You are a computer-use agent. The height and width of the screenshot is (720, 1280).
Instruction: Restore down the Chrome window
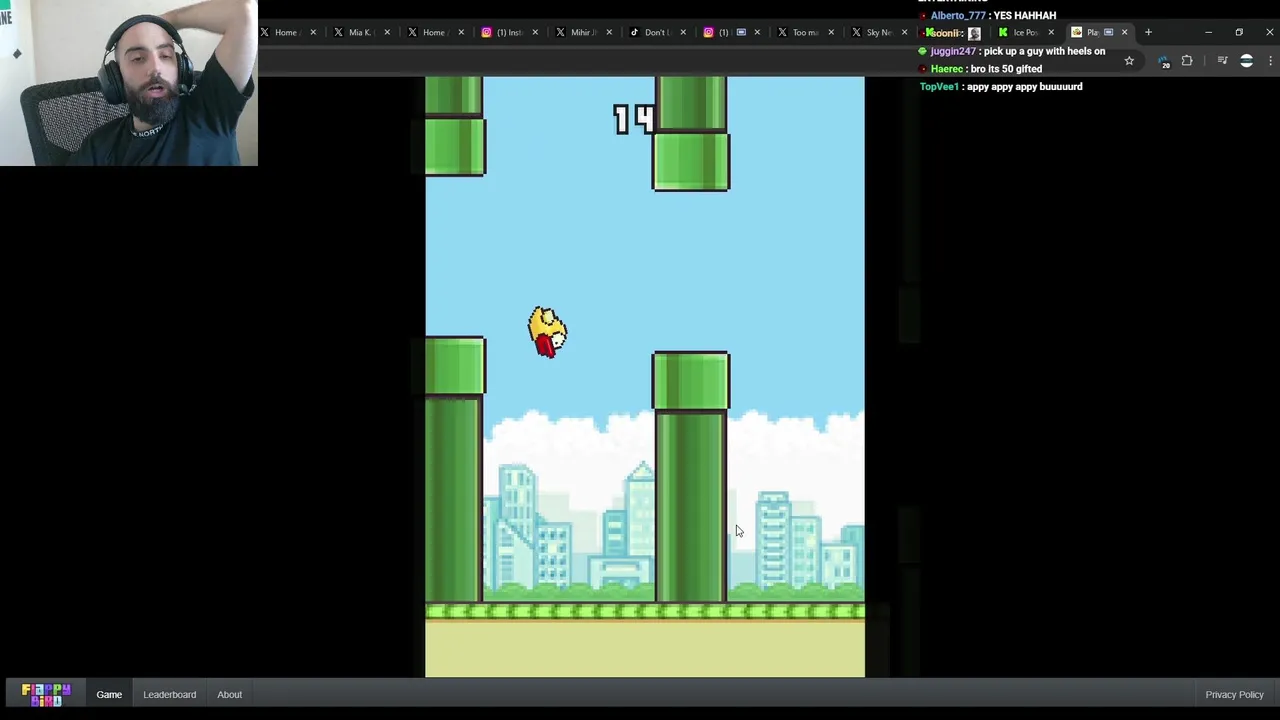coord(1239,32)
